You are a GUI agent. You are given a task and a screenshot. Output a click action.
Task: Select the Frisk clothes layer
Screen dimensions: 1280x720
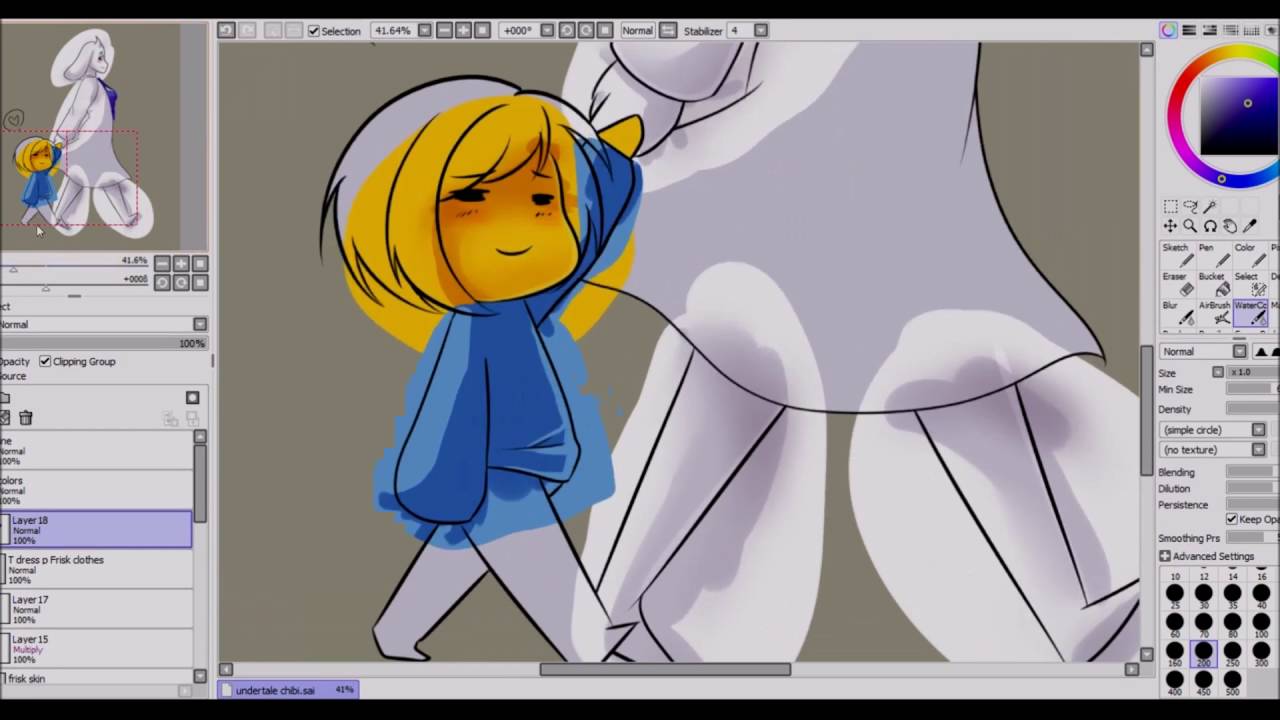[x=96, y=569]
